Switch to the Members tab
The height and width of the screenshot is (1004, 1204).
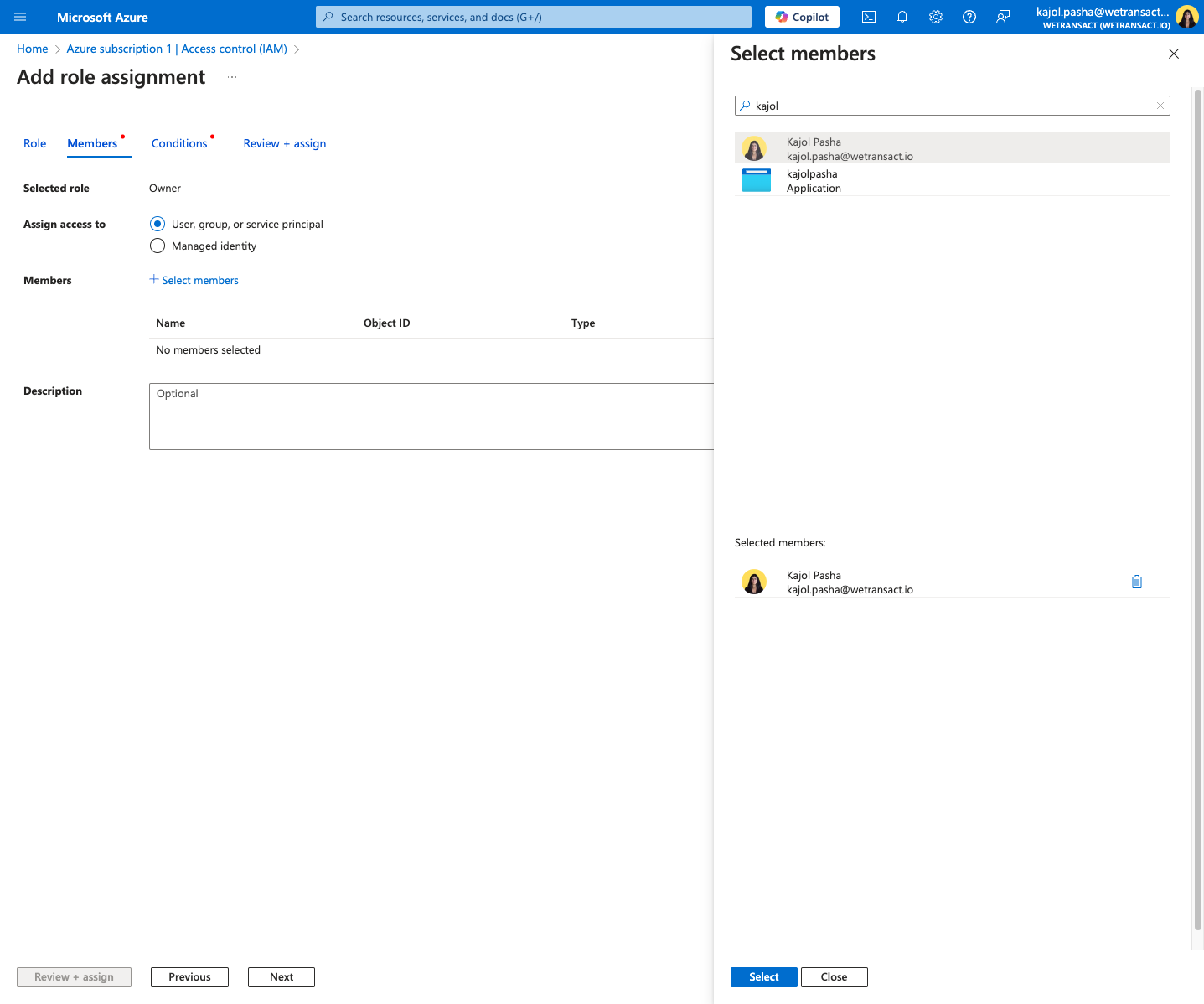click(92, 143)
